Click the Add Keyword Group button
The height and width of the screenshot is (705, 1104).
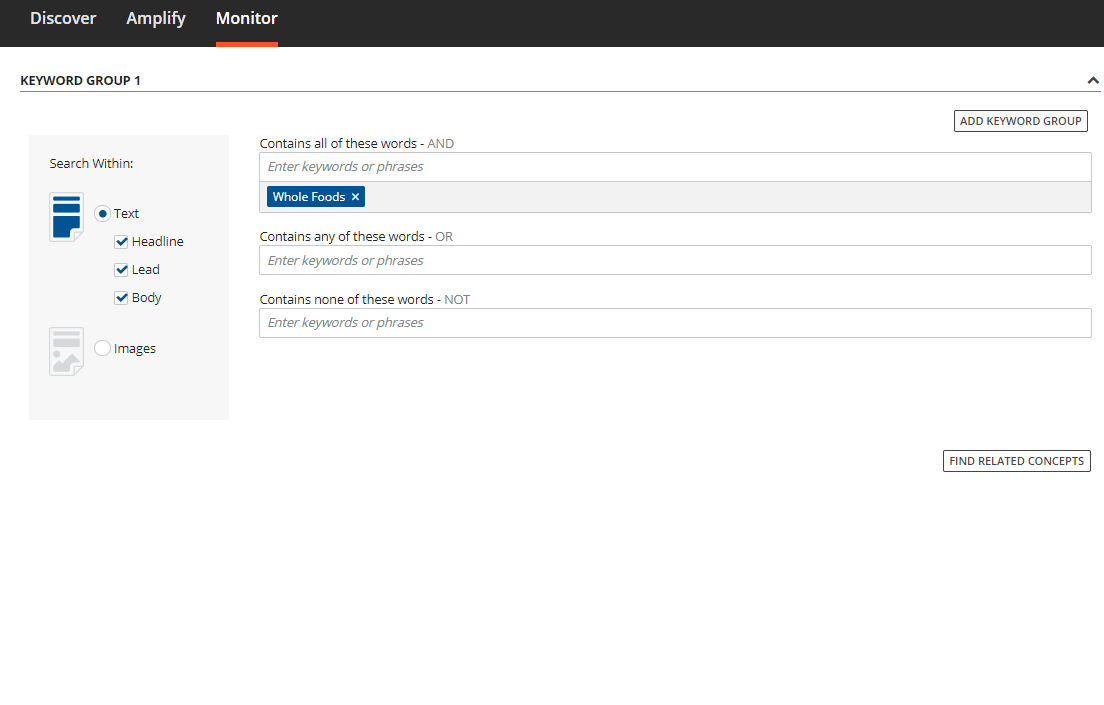tap(1020, 121)
